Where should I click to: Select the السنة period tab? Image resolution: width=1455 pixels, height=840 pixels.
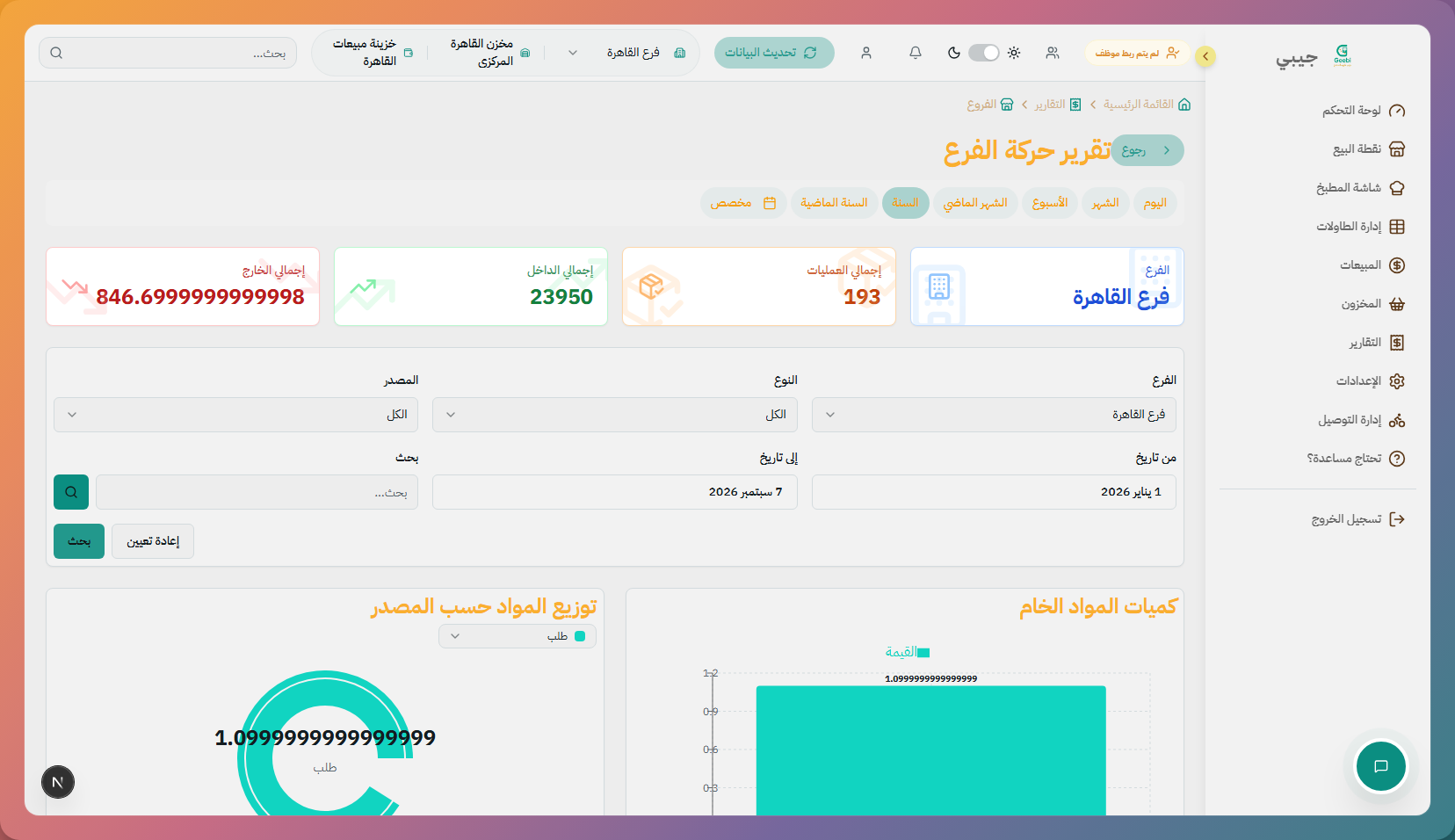pos(906,203)
